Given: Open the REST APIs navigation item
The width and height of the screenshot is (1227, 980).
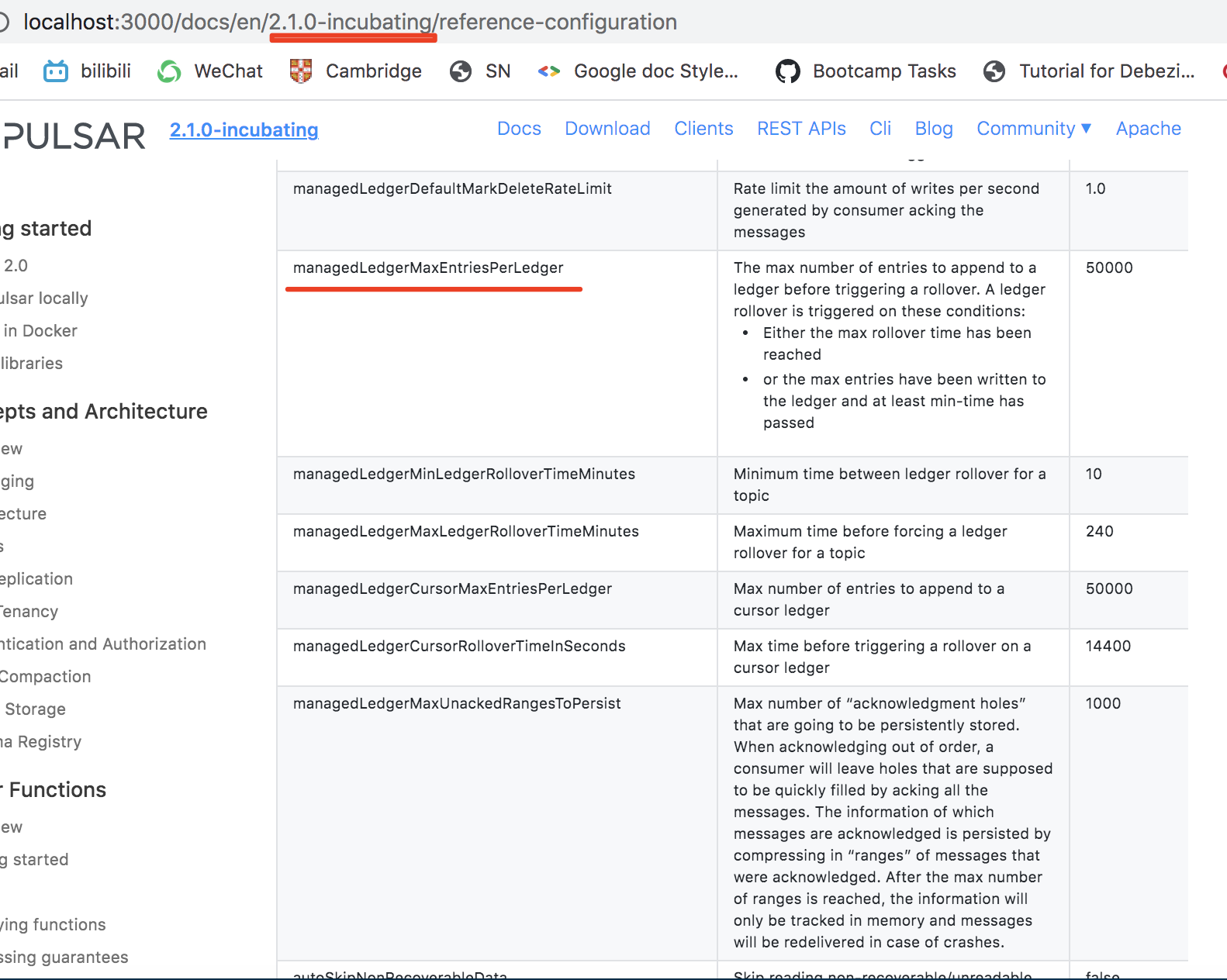Looking at the screenshot, I should click(x=801, y=129).
